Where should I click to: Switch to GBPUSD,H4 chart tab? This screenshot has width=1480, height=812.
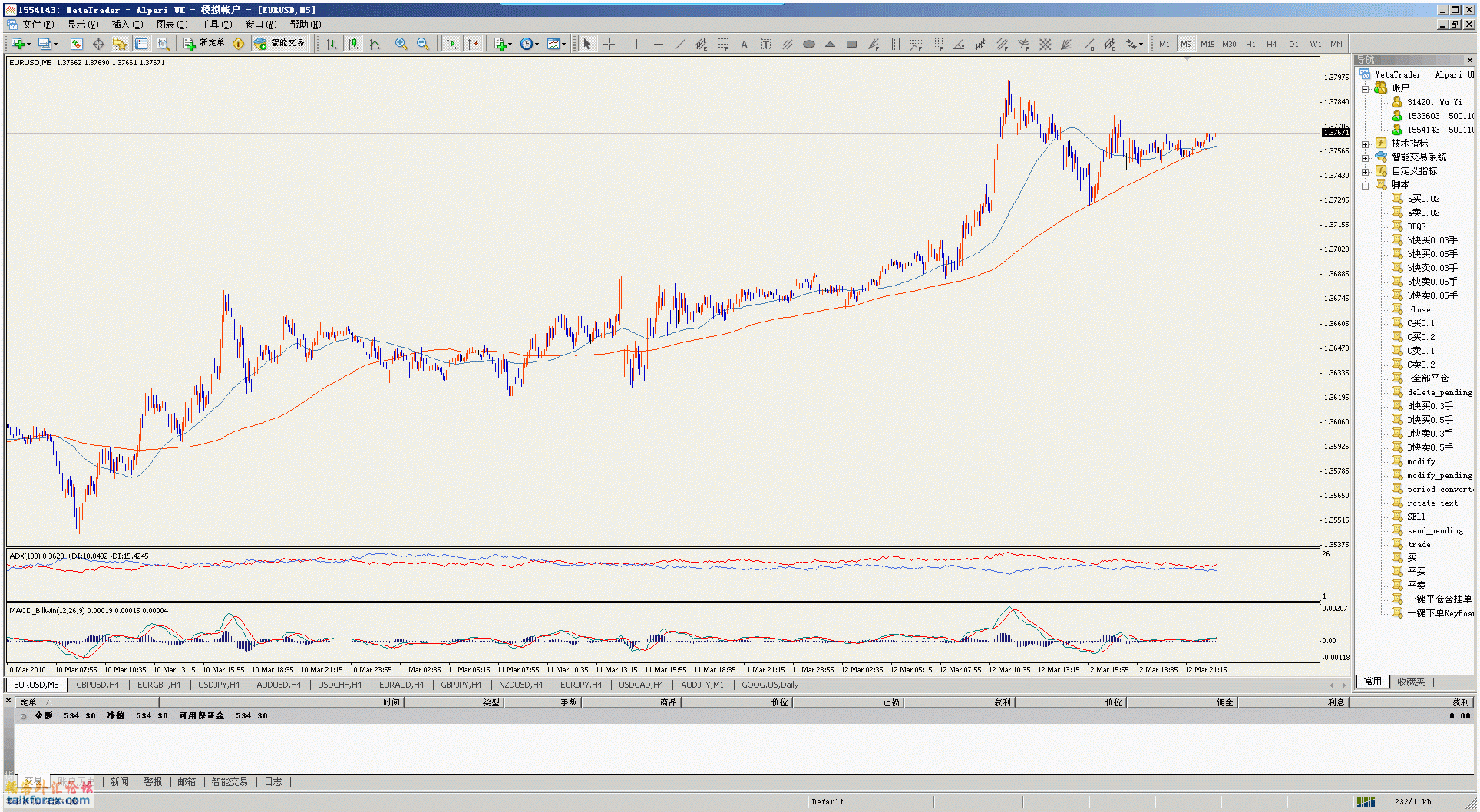click(x=97, y=685)
